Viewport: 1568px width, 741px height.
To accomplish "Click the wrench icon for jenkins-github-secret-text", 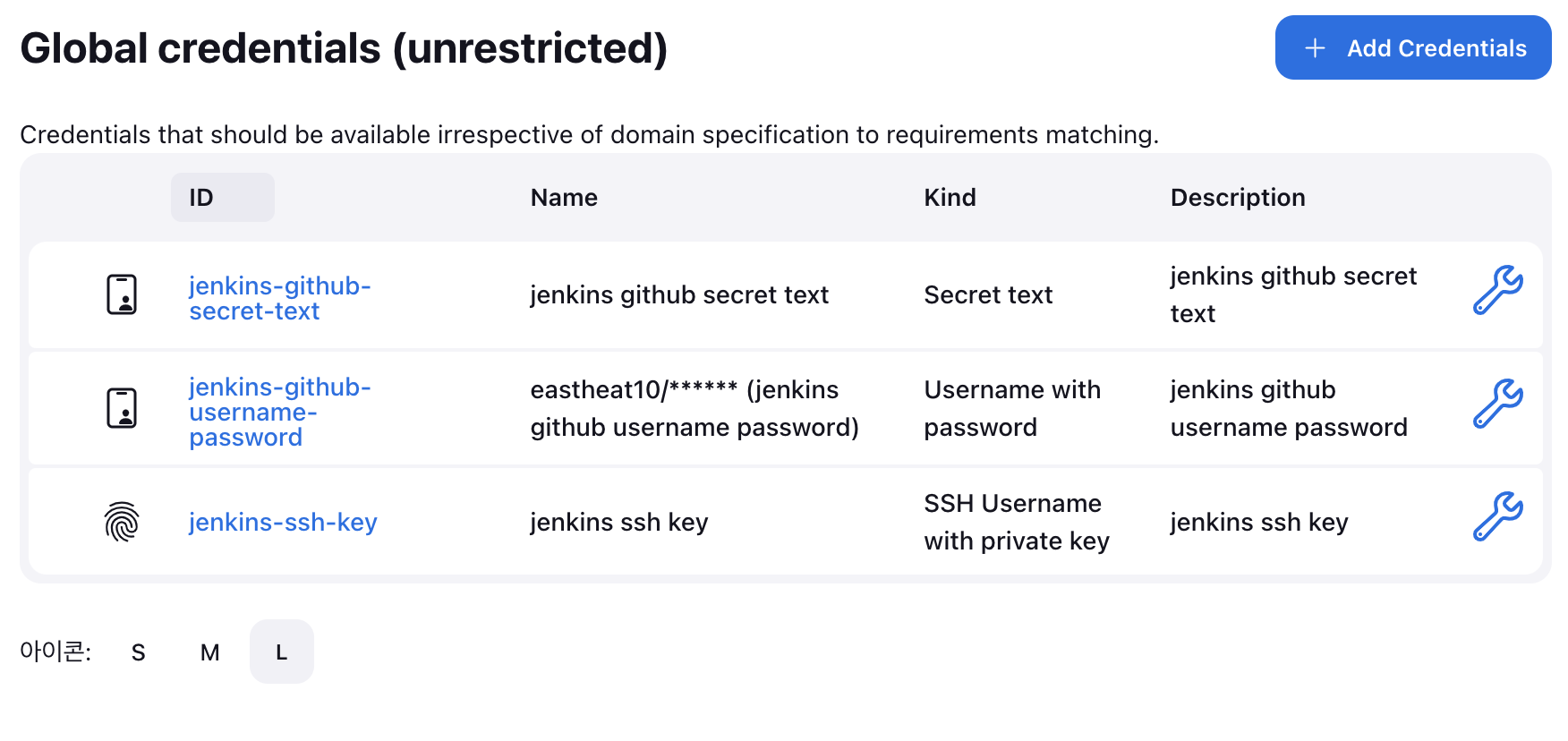I will coord(1497,290).
